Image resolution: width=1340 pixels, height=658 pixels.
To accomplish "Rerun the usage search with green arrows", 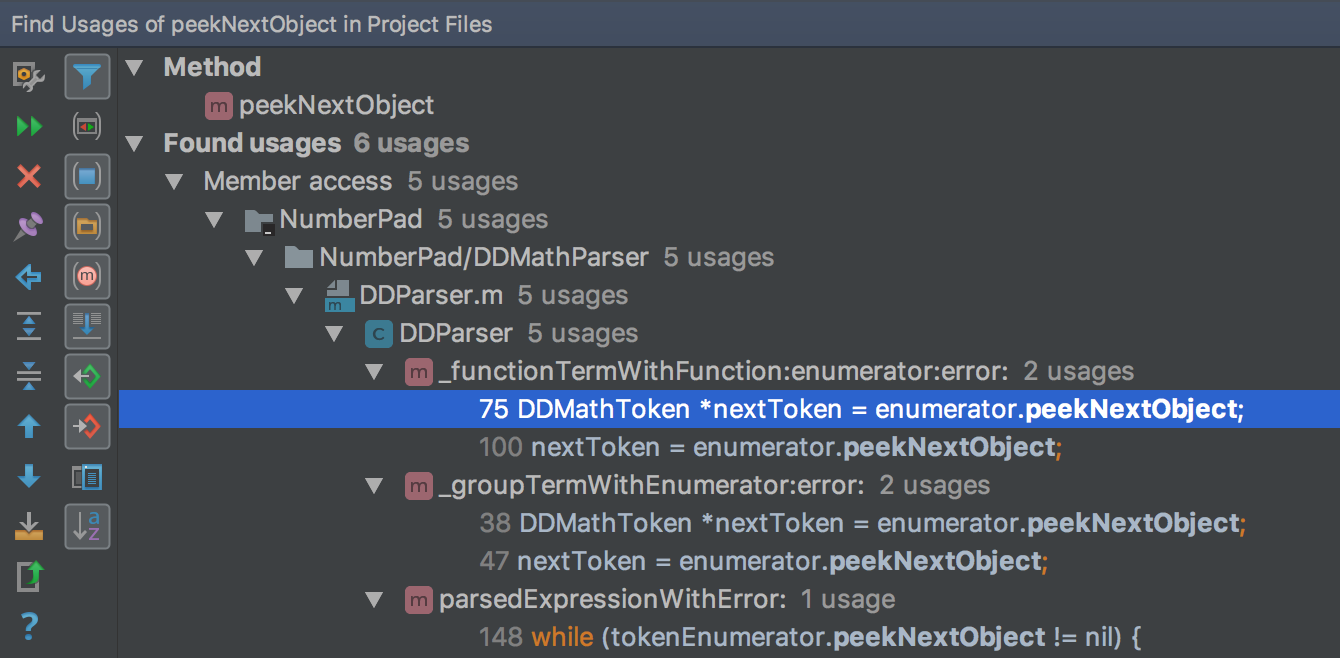I will (29, 126).
